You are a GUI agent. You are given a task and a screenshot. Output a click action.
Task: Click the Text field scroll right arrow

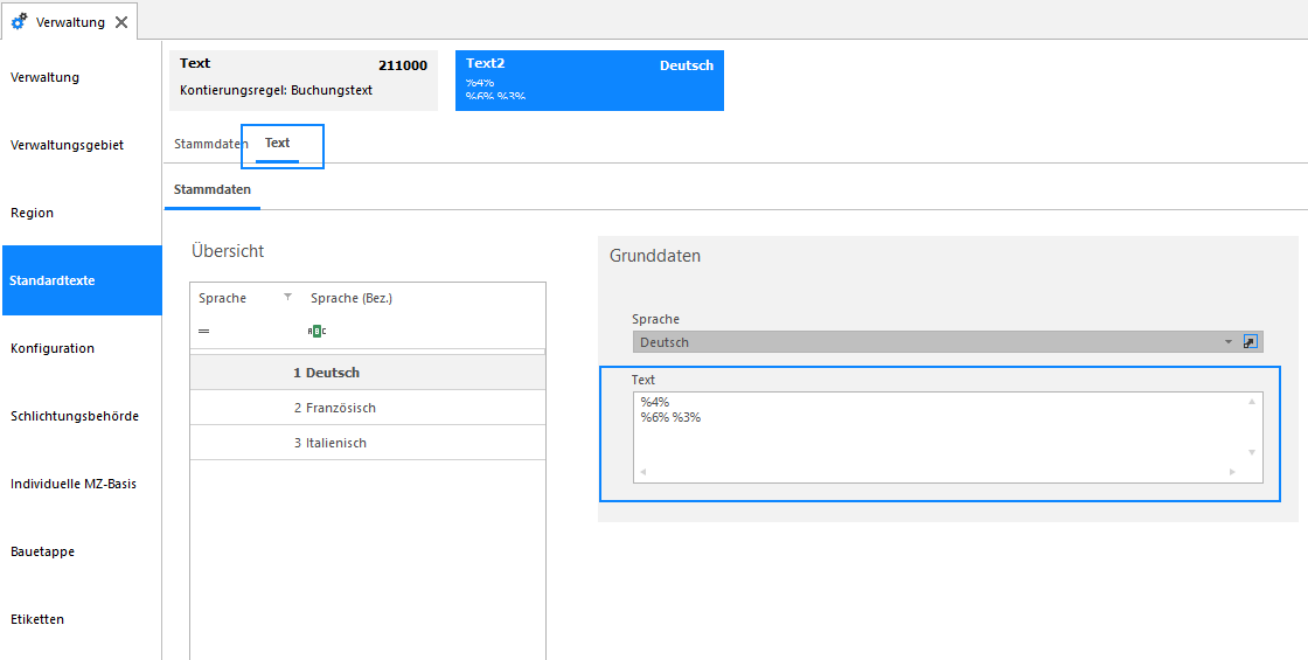tap(1233, 472)
